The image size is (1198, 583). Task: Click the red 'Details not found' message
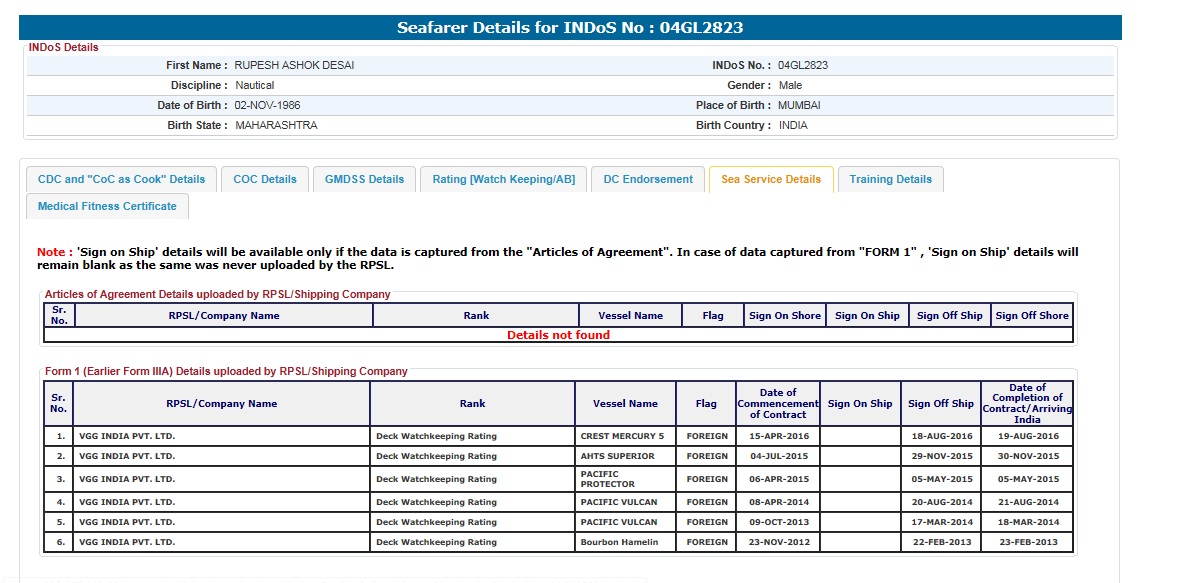coord(558,336)
